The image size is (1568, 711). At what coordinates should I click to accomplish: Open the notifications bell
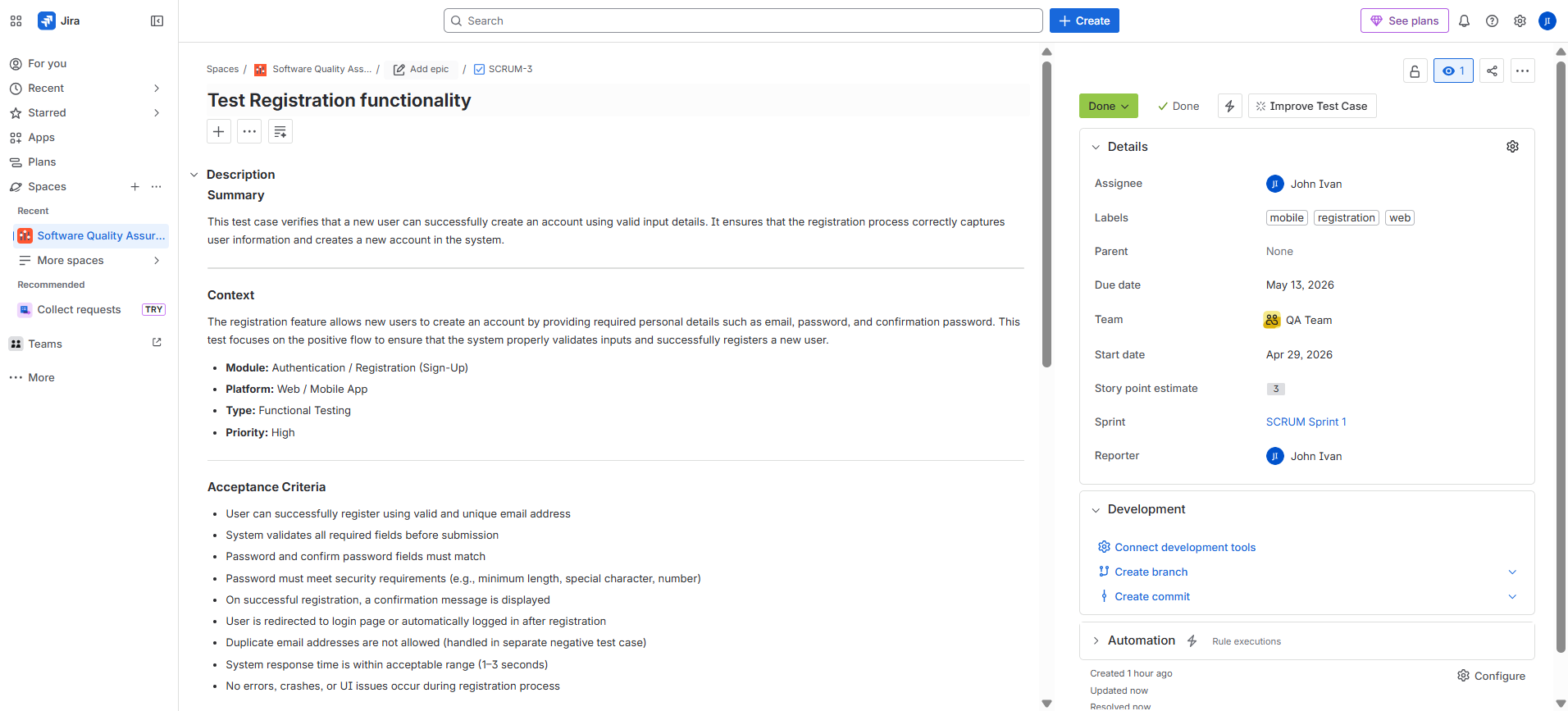point(1464,21)
